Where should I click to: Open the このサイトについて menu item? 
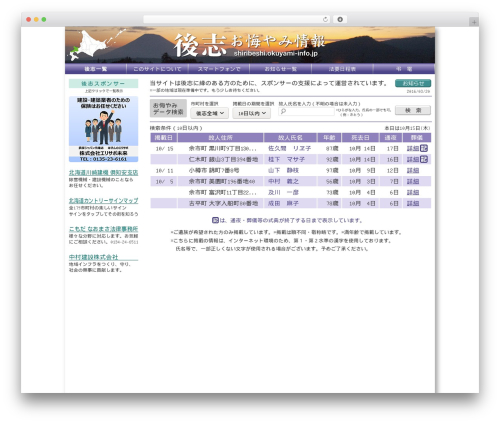click(x=157, y=69)
